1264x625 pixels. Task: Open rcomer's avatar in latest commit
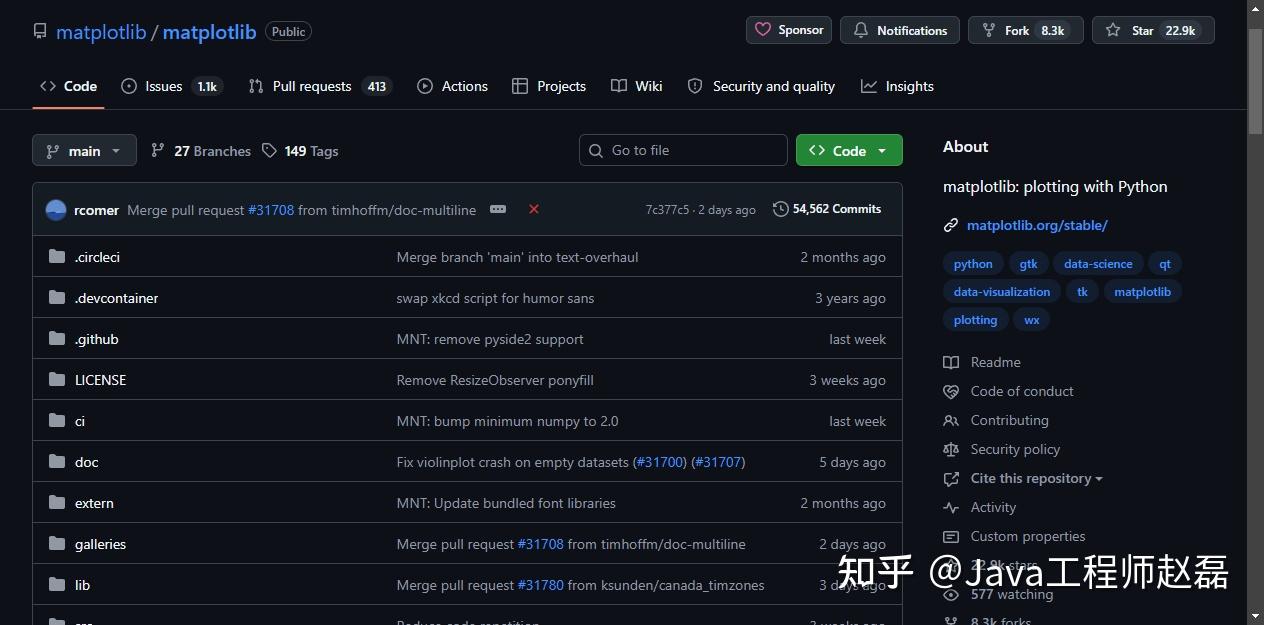click(56, 210)
